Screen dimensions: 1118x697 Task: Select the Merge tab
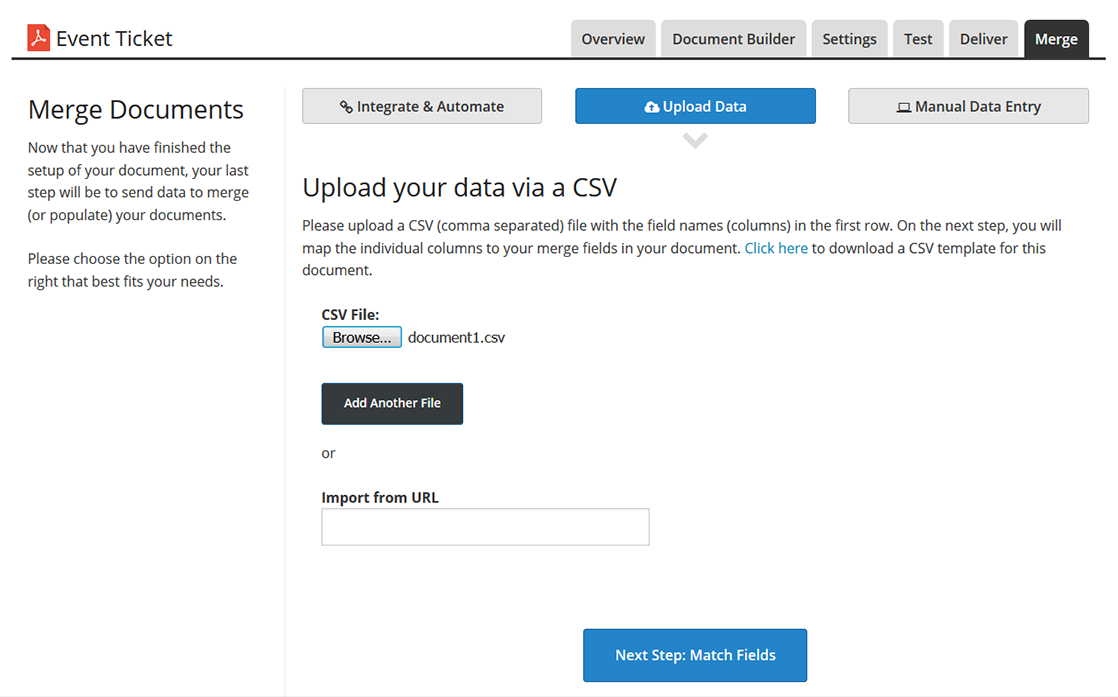(1056, 39)
